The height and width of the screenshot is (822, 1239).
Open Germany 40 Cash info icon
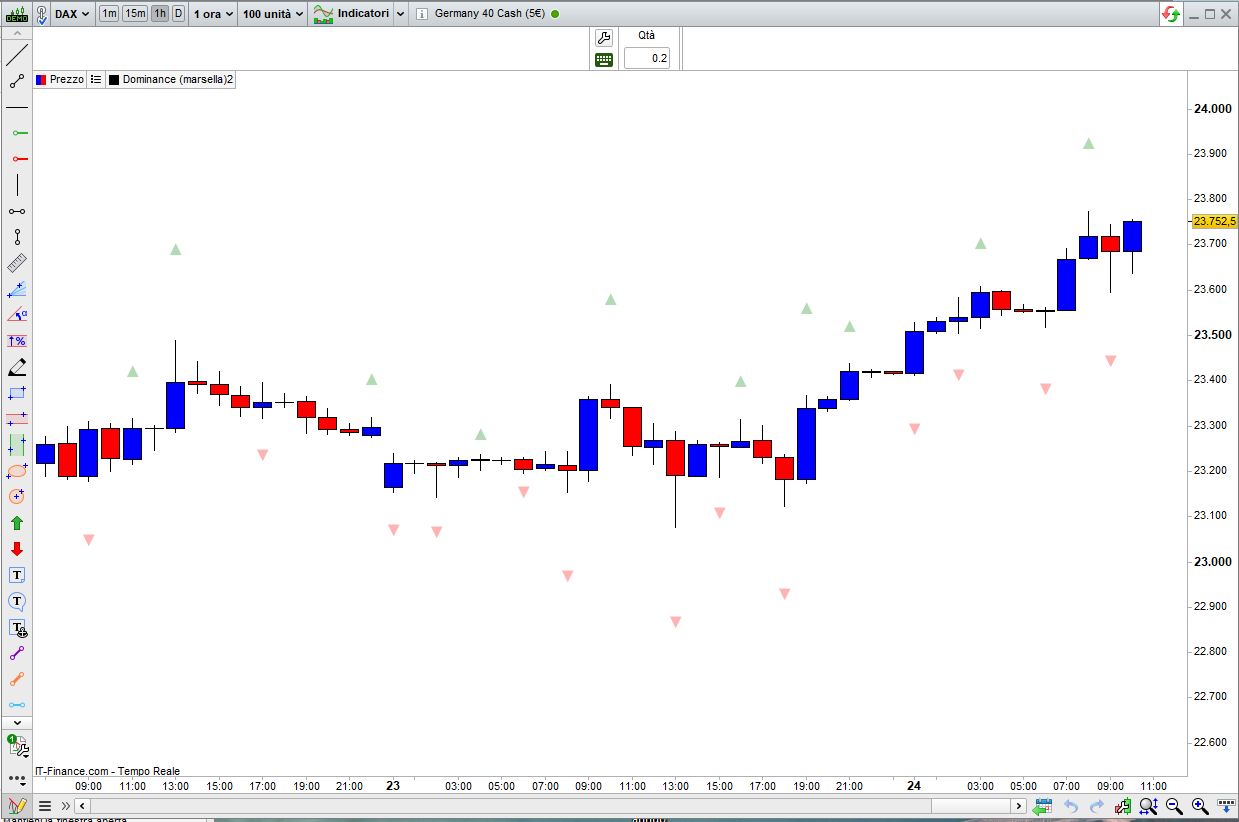[422, 14]
